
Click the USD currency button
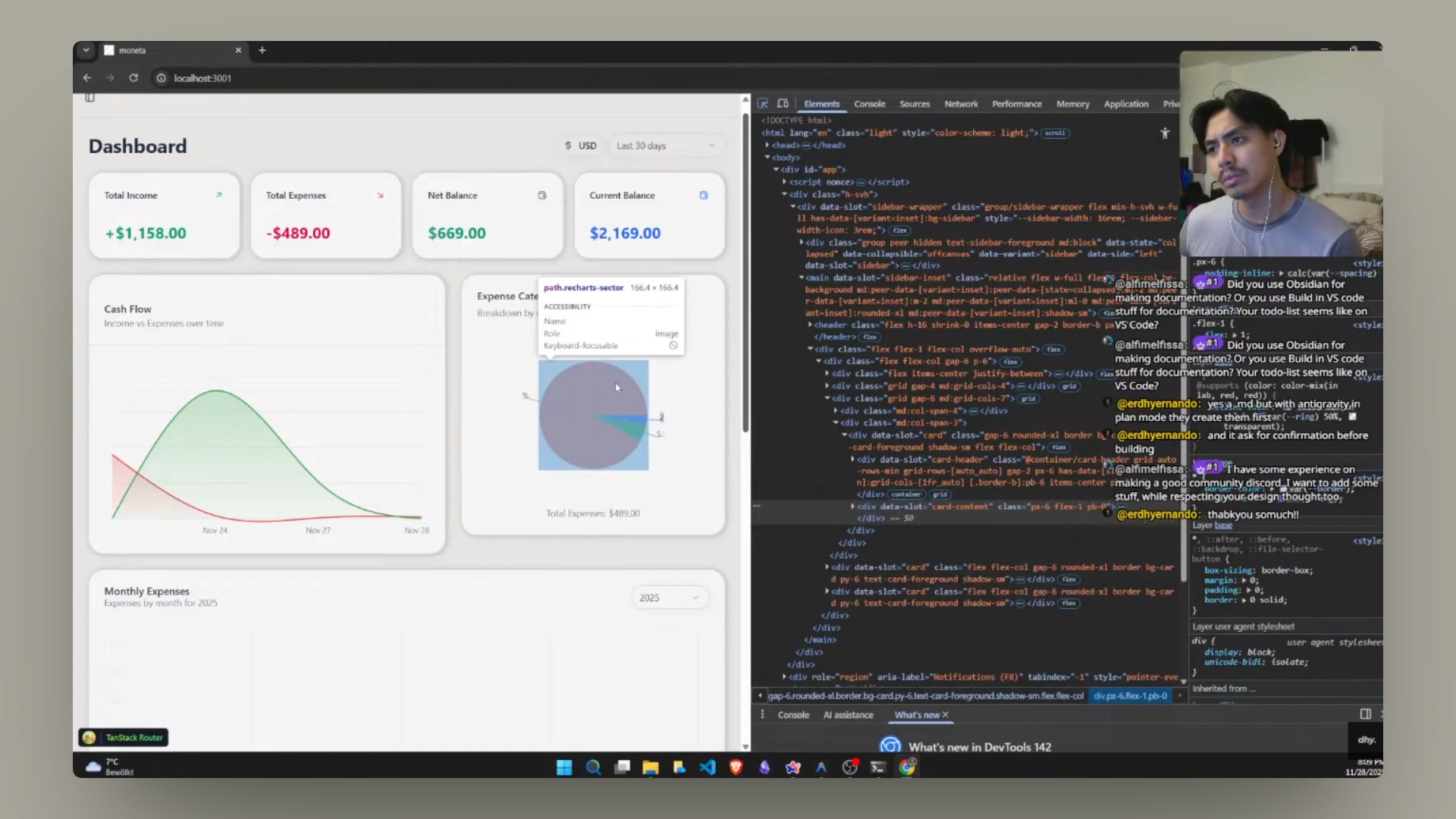coord(581,146)
